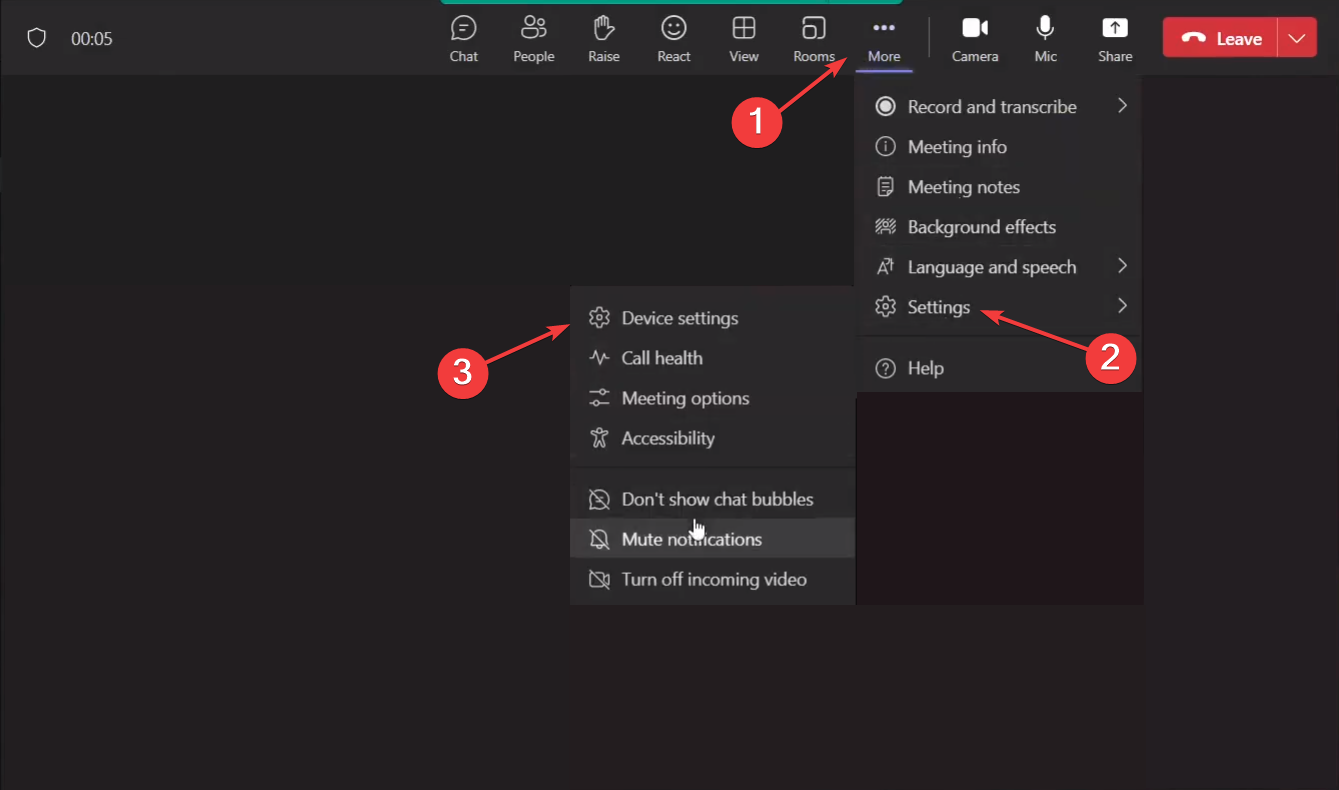This screenshot has width=1339, height=790.
Task: Raise your hand in the meeting
Action: click(x=604, y=39)
